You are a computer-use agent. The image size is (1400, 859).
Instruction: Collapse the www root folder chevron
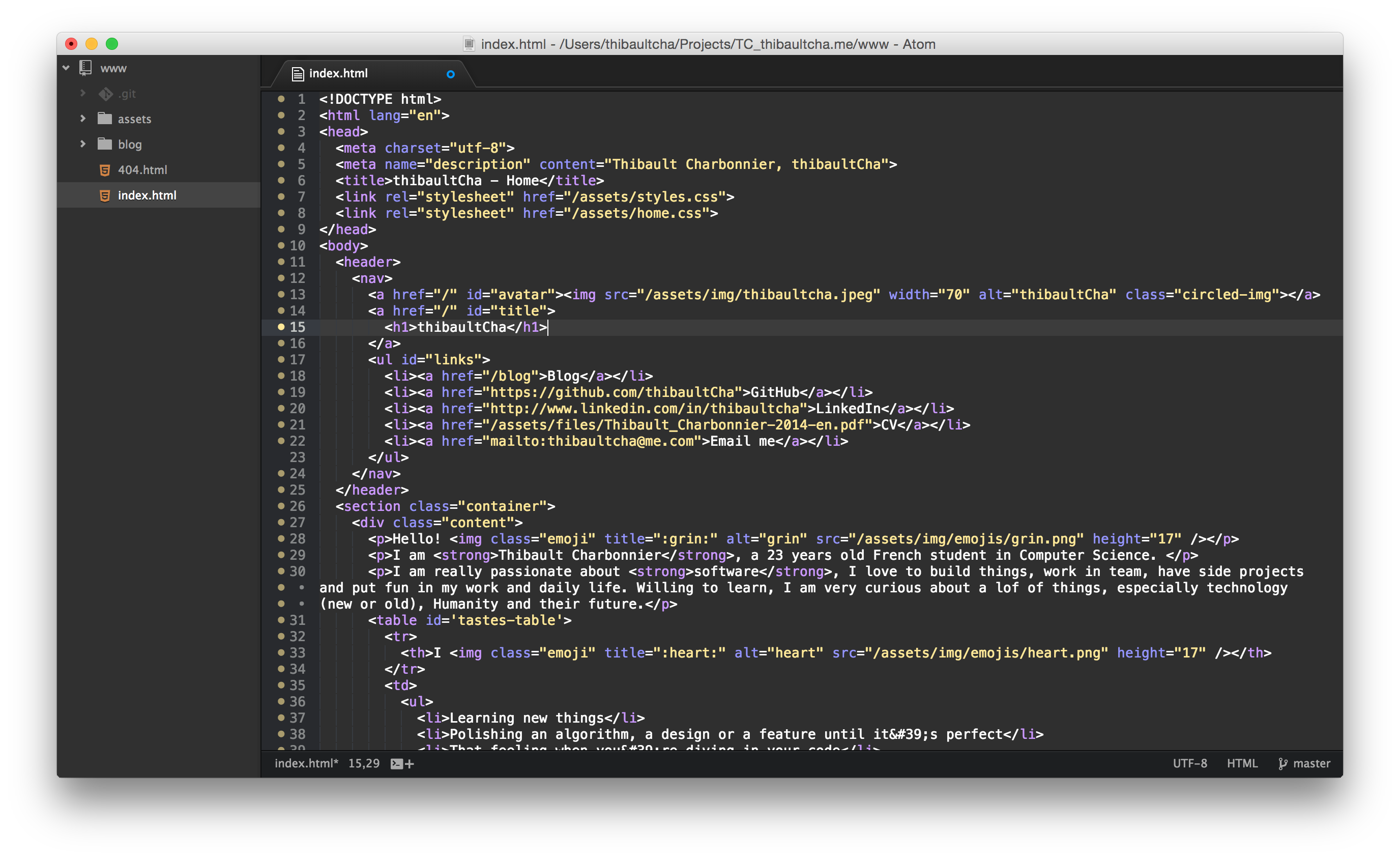pos(66,68)
